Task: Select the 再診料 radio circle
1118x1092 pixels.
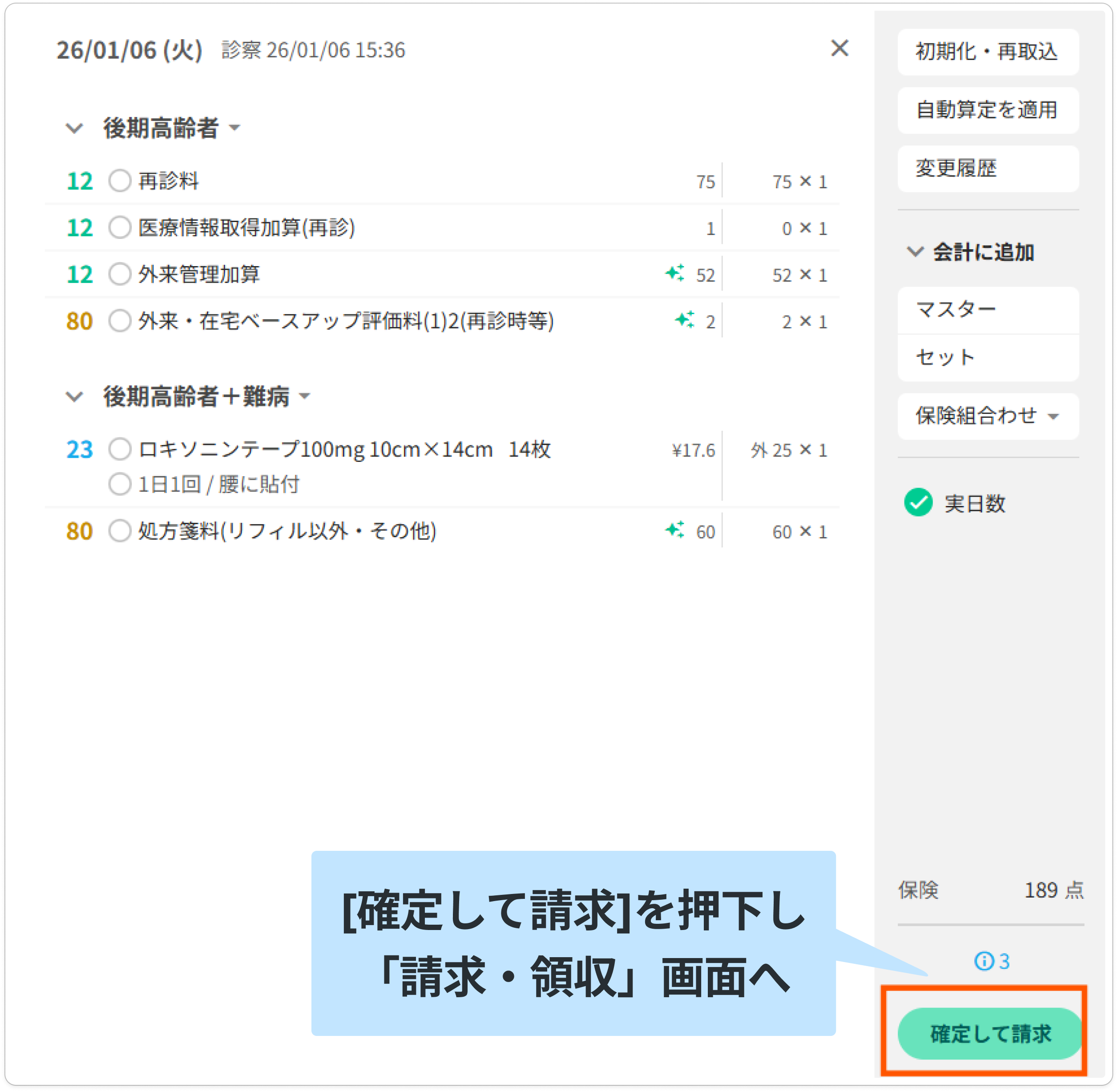Action: pos(120,181)
